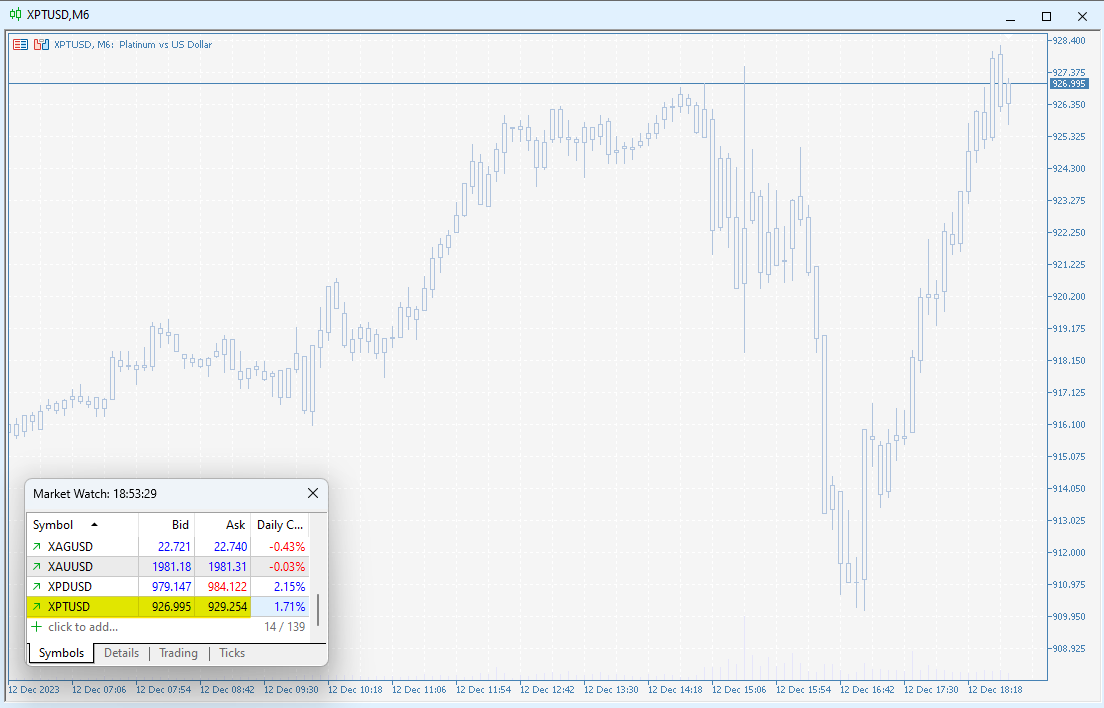Close the Market Watch panel
The height and width of the screenshot is (708, 1104).
click(313, 493)
